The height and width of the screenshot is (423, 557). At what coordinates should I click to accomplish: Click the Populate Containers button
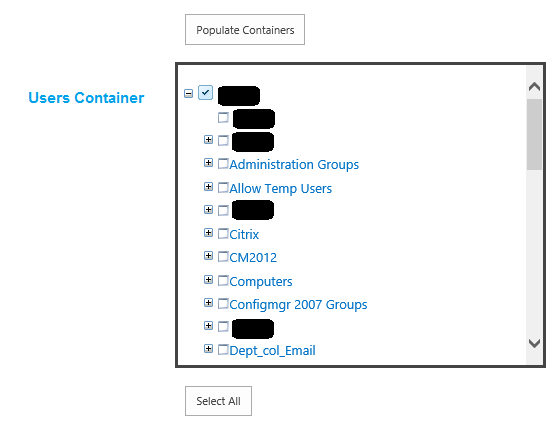(x=245, y=29)
